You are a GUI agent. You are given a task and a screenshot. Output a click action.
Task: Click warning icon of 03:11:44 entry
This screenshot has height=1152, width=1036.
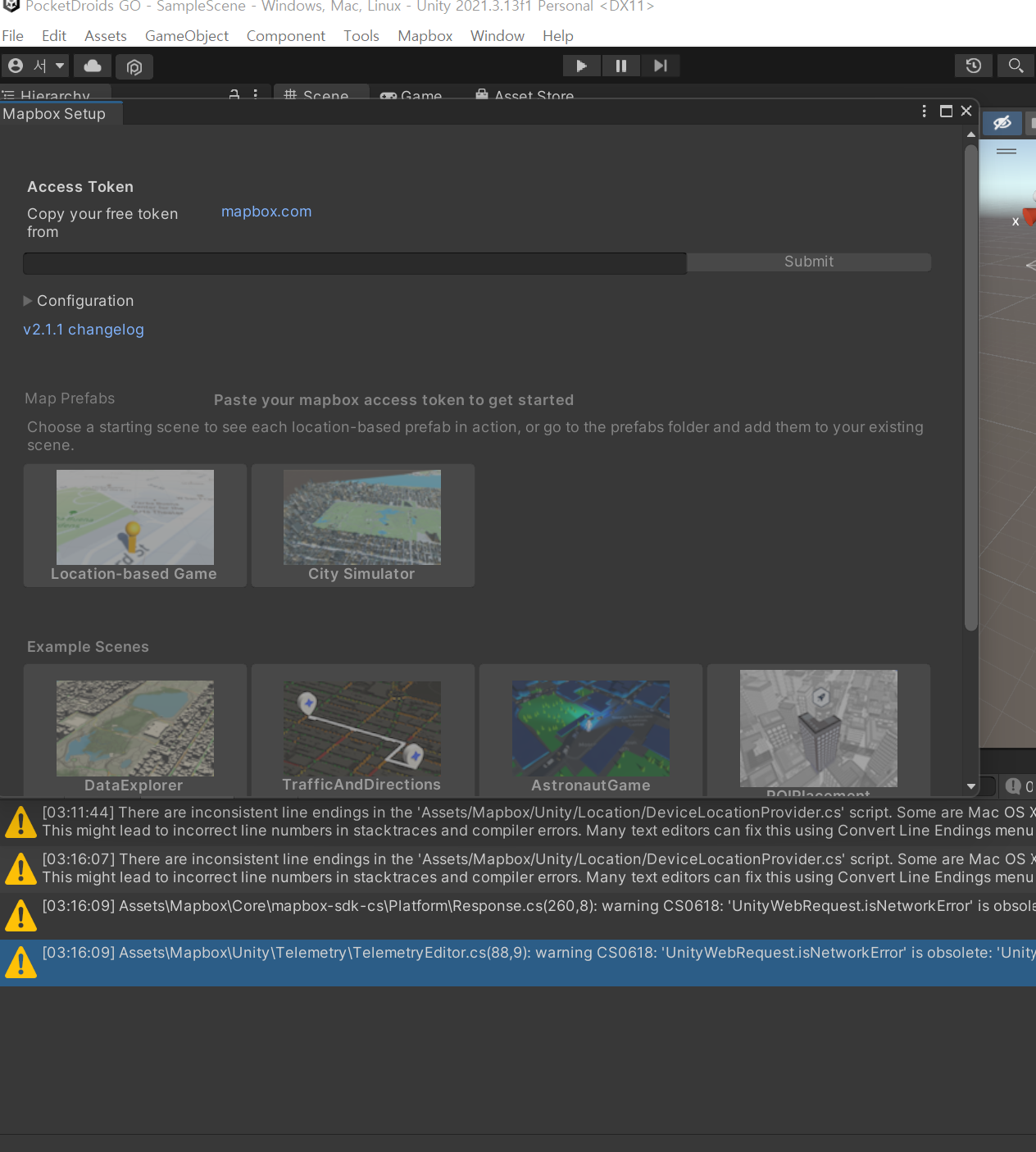20,822
